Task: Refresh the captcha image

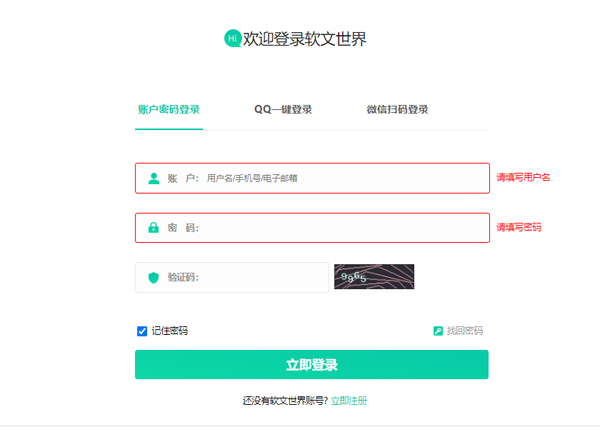Action: click(374, 277)
